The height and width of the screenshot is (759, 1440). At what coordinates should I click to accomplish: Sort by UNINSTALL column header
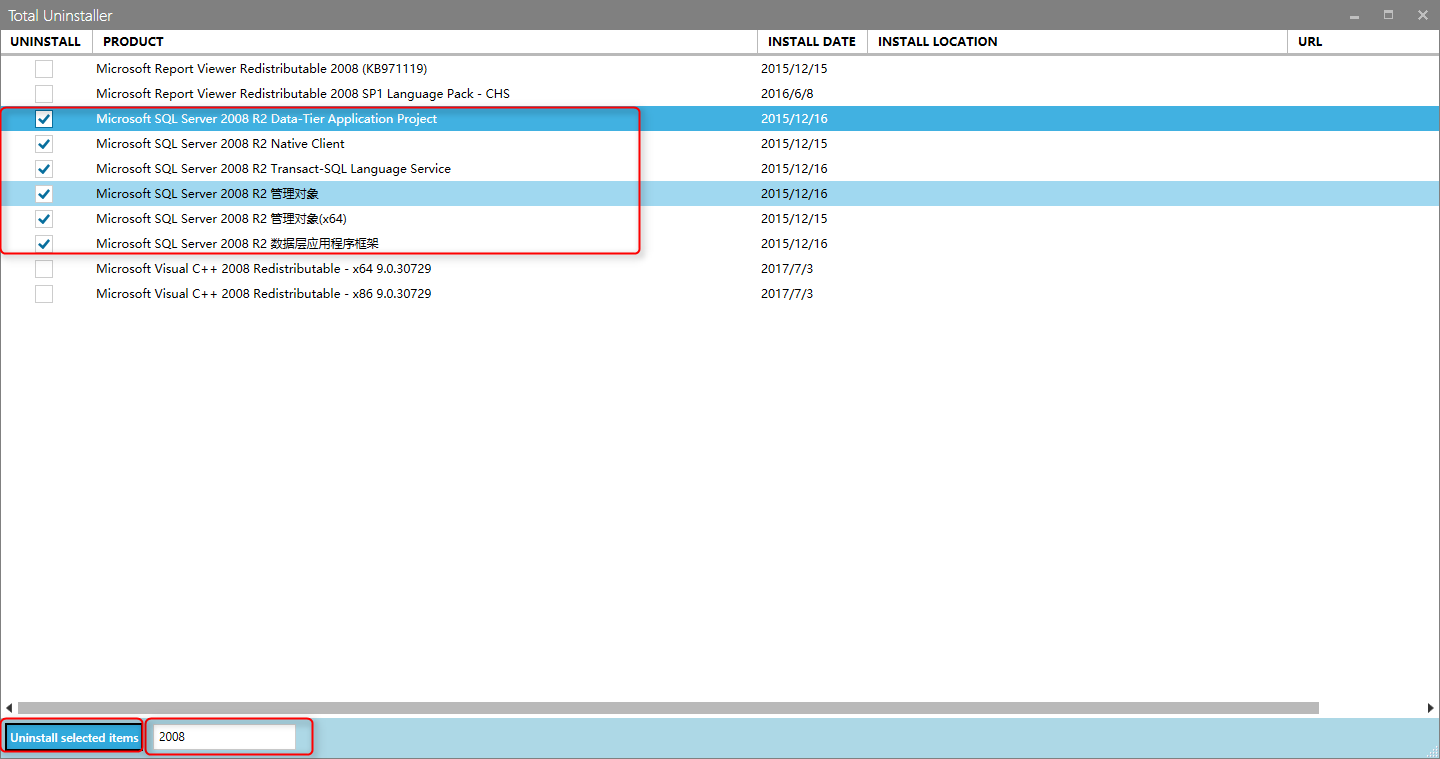[x=46, y=42]
